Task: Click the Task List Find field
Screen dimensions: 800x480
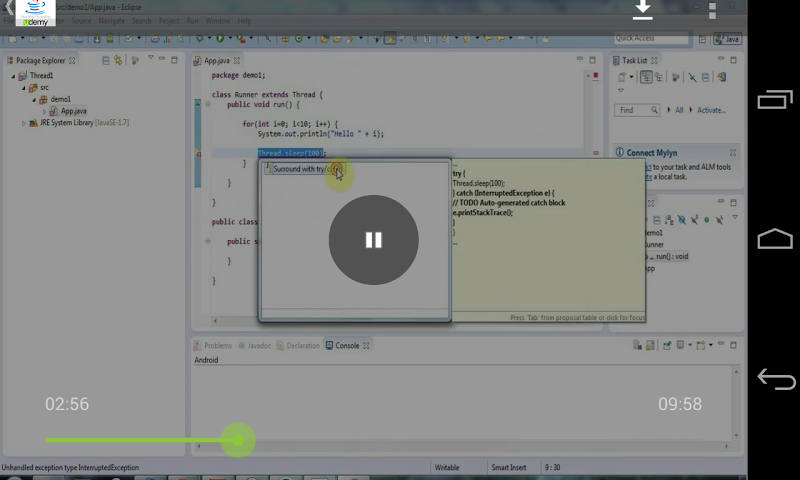Action: (637, 110)
